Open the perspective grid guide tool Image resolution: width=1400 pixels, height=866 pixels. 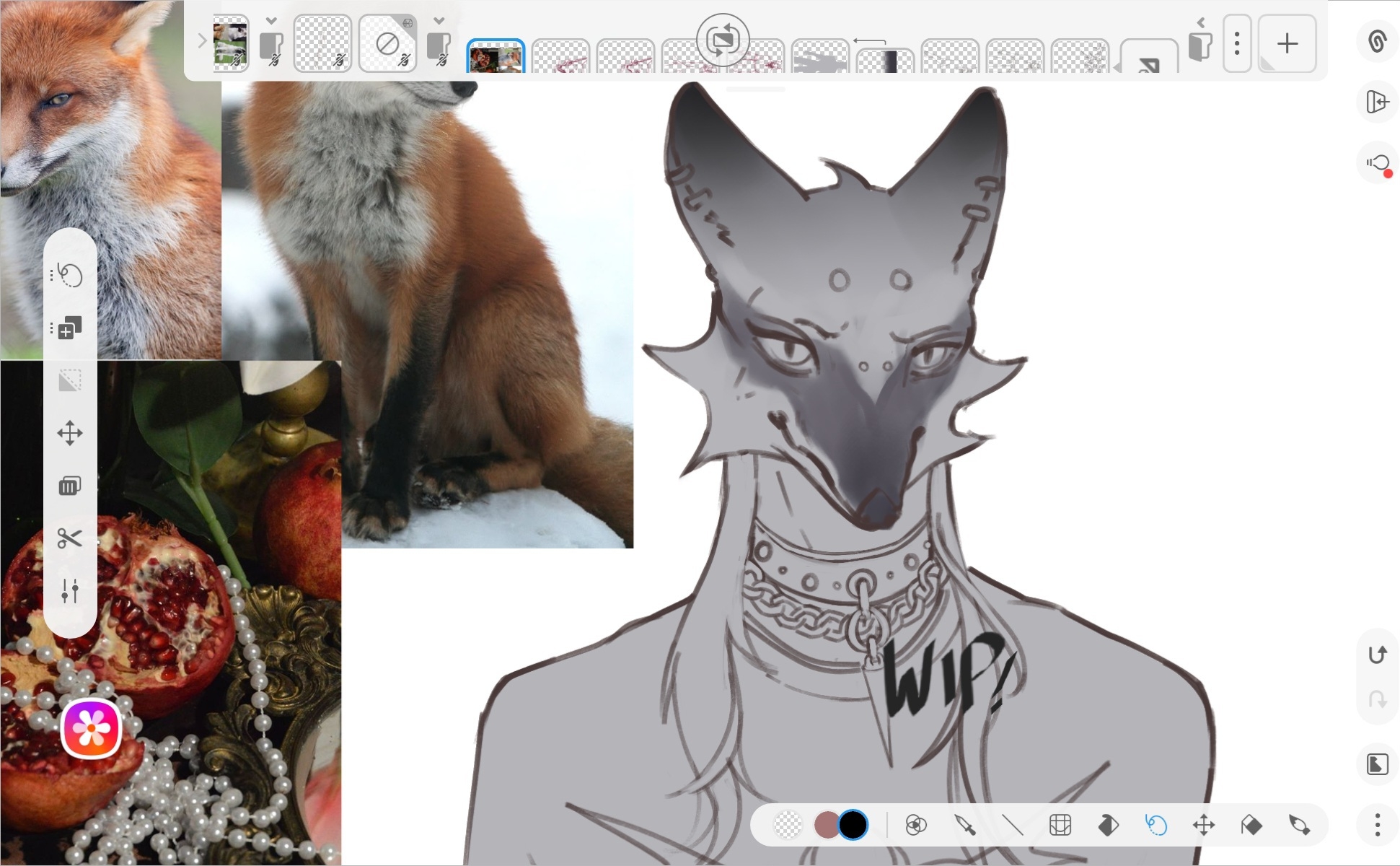click(1060, 825)
